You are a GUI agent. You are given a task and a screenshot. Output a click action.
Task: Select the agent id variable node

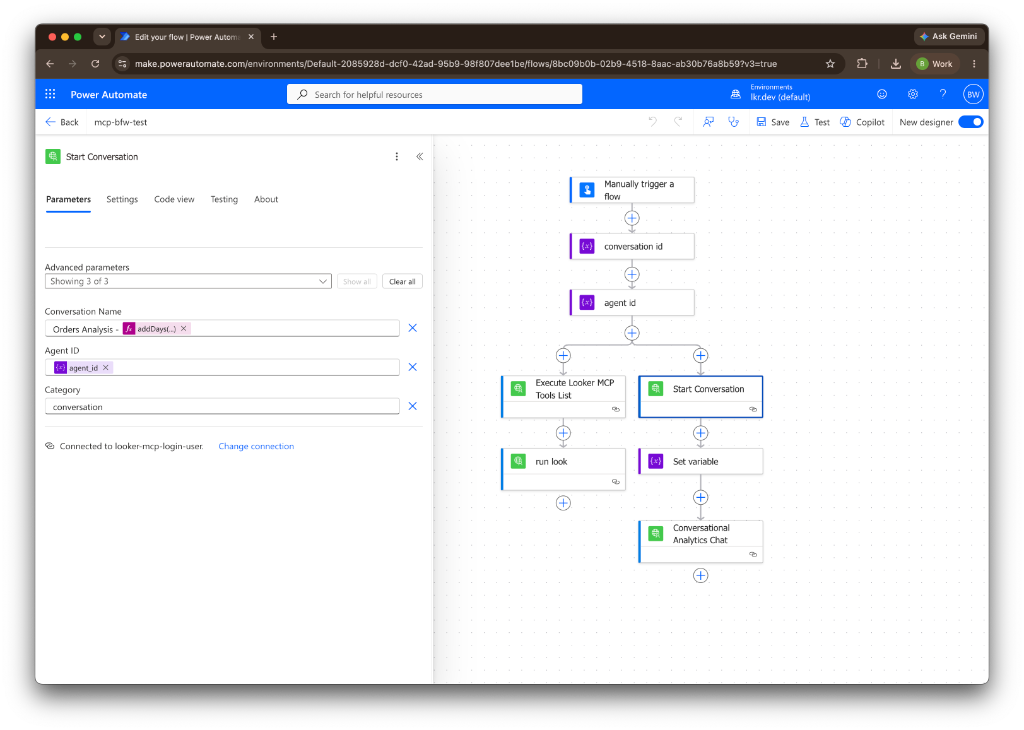pos(632,302)
